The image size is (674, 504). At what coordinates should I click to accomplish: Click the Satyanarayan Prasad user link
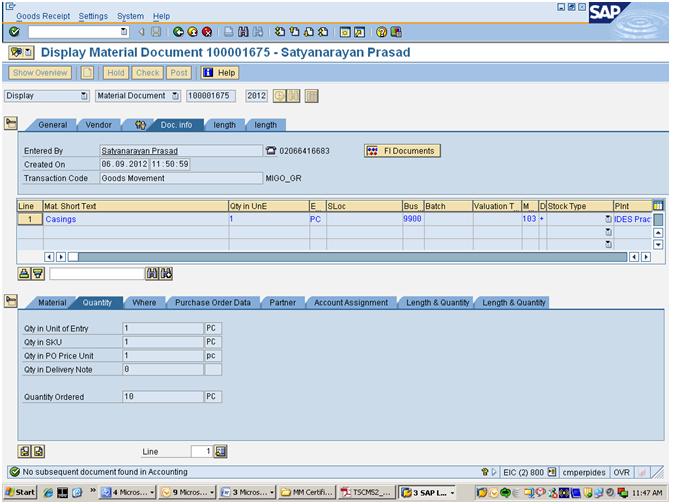coord(139,151)
